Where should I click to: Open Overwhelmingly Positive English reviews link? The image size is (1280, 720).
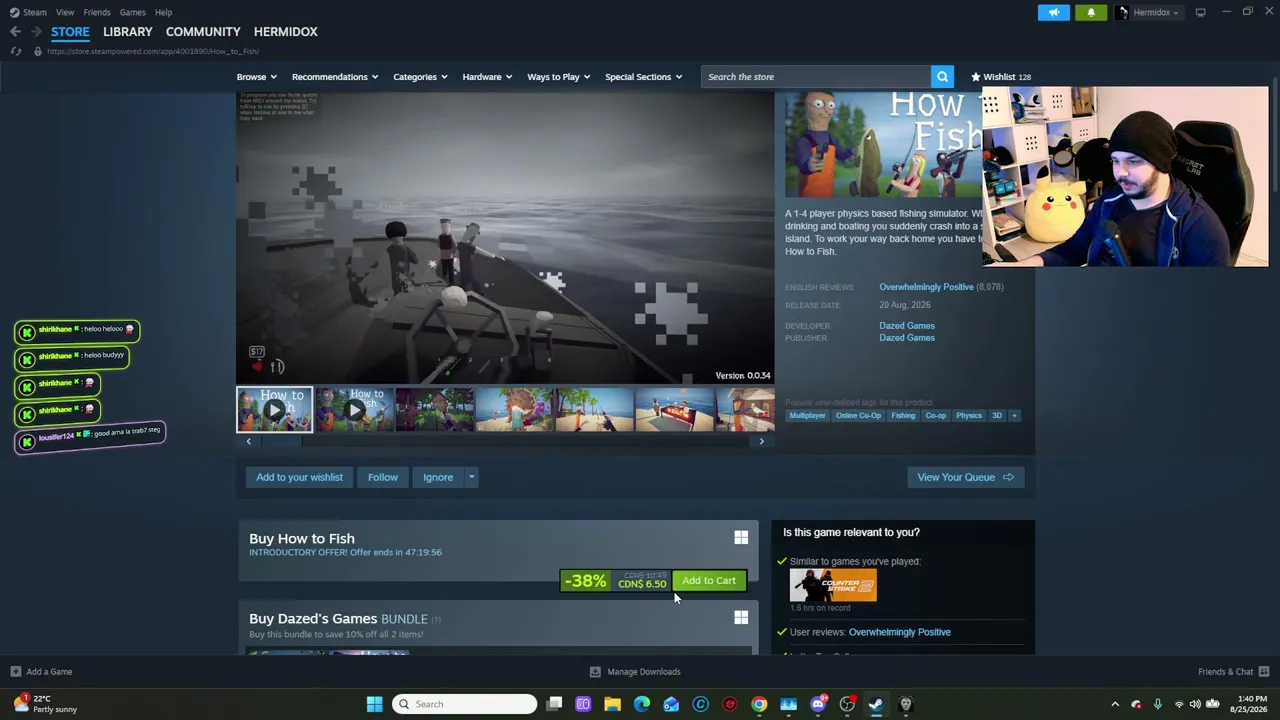coord(926,287)
